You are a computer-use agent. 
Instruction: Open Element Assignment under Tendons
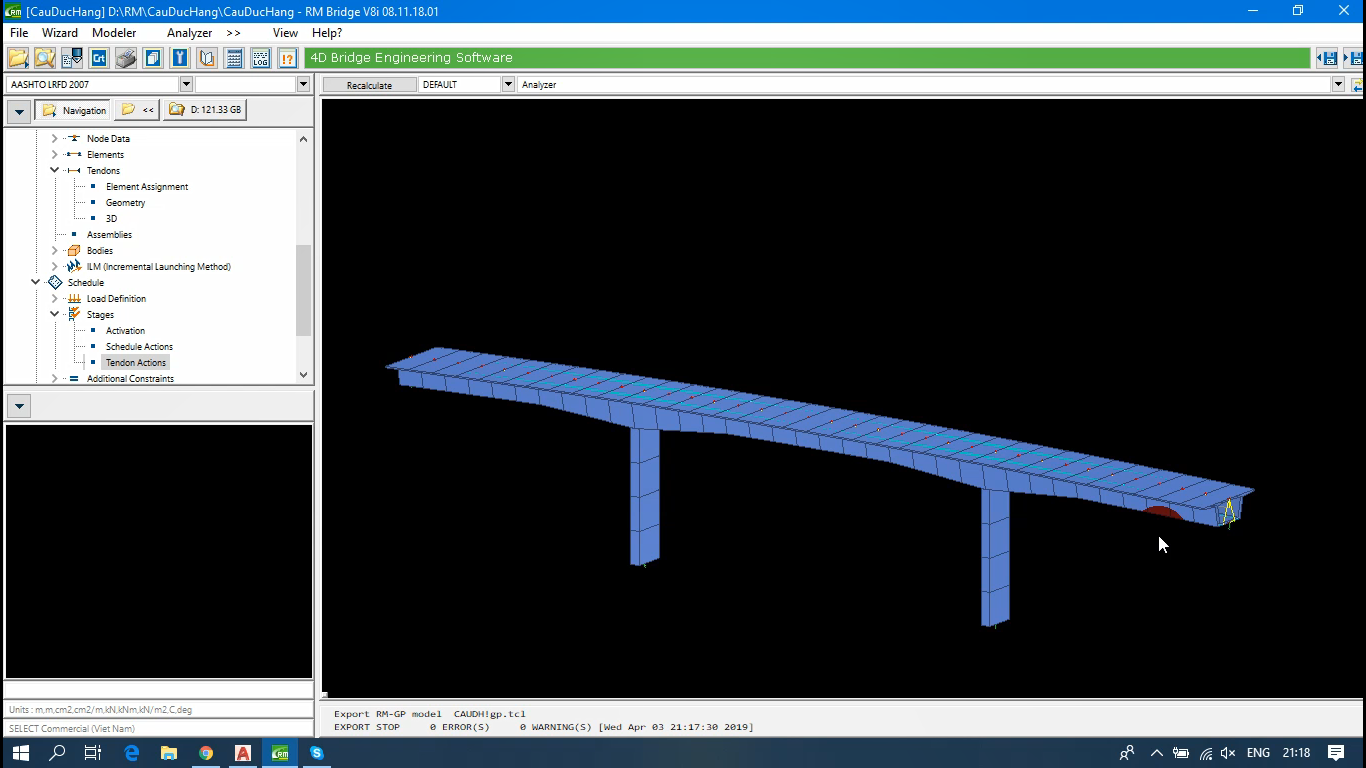(147, 187)
